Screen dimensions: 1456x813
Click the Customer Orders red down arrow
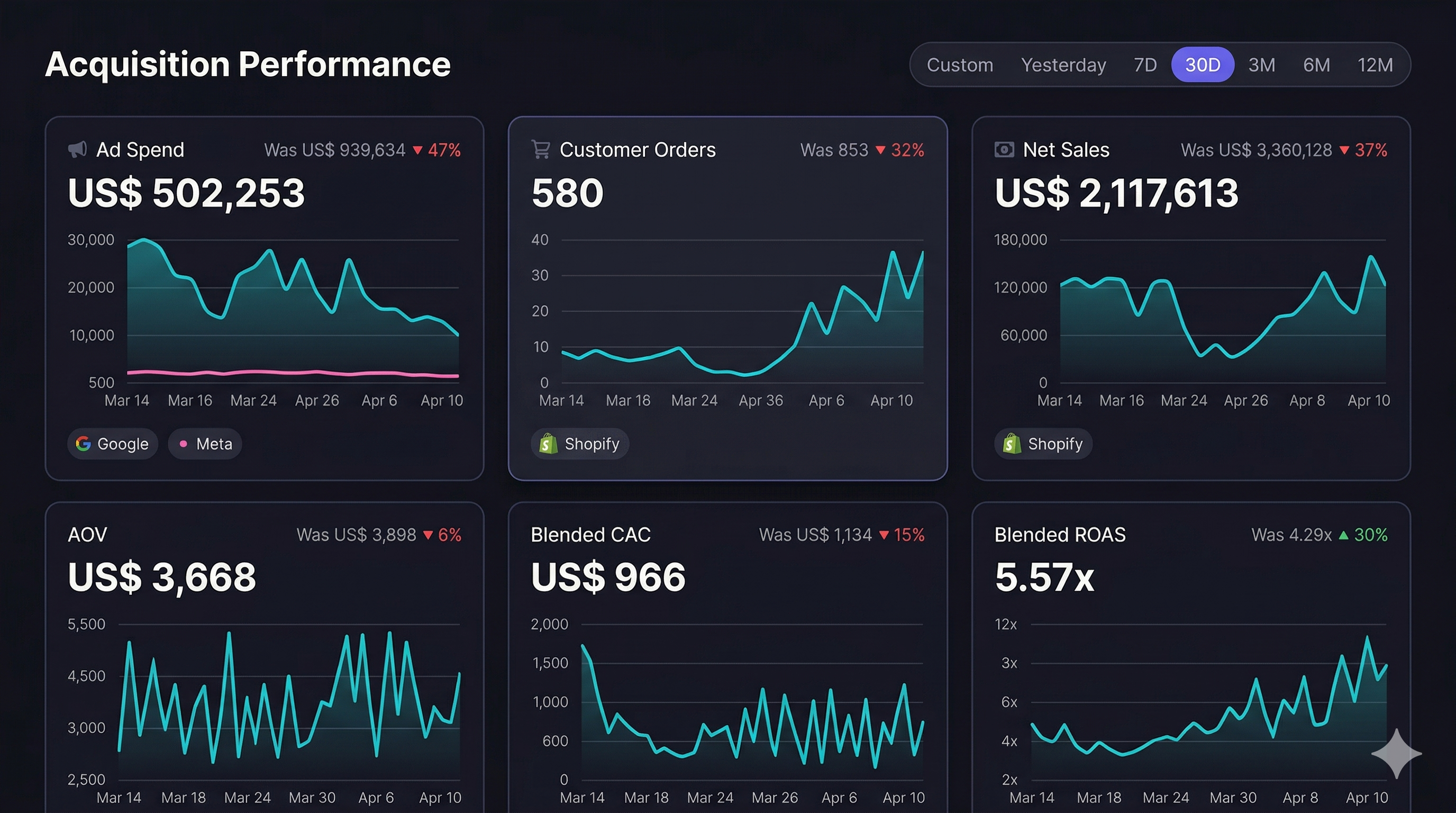880,150
